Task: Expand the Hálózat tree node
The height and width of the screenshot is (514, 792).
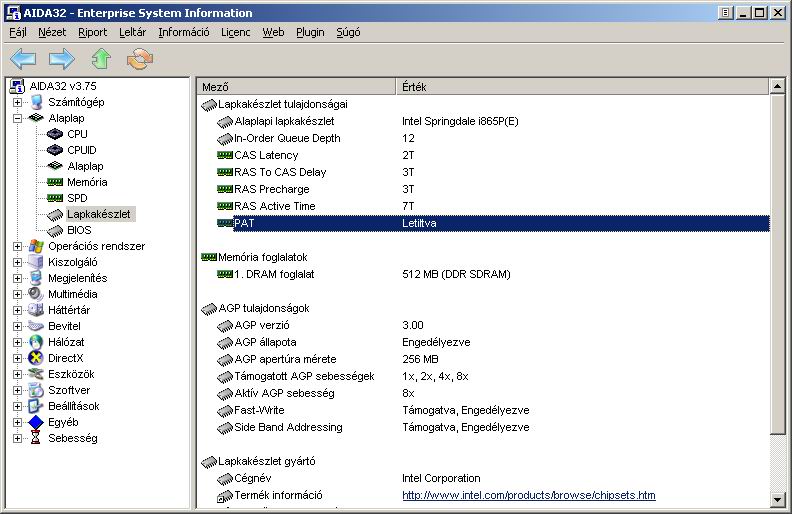Action: pos(17,342)
